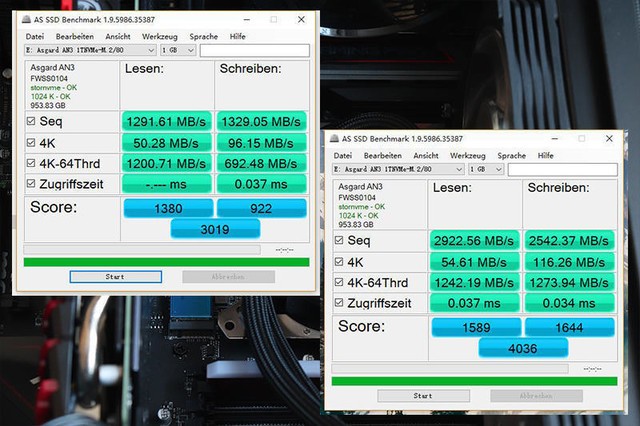The width and height of the screenshot is (640, 426).
Task: Click the read score 1380
Action: coord(168,208)
